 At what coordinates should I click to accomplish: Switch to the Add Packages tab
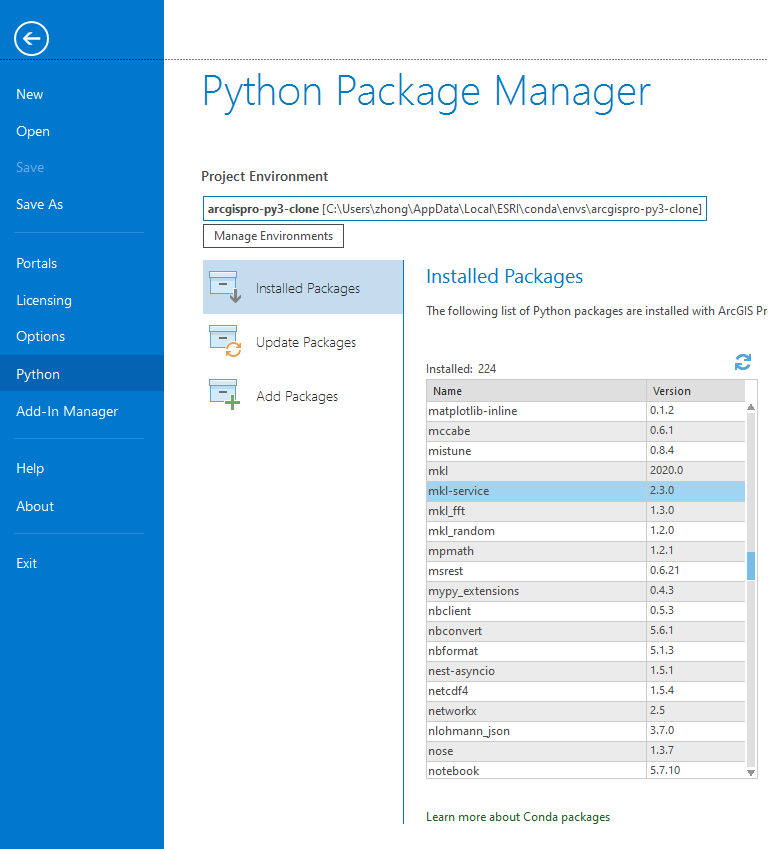click(296, 396)
